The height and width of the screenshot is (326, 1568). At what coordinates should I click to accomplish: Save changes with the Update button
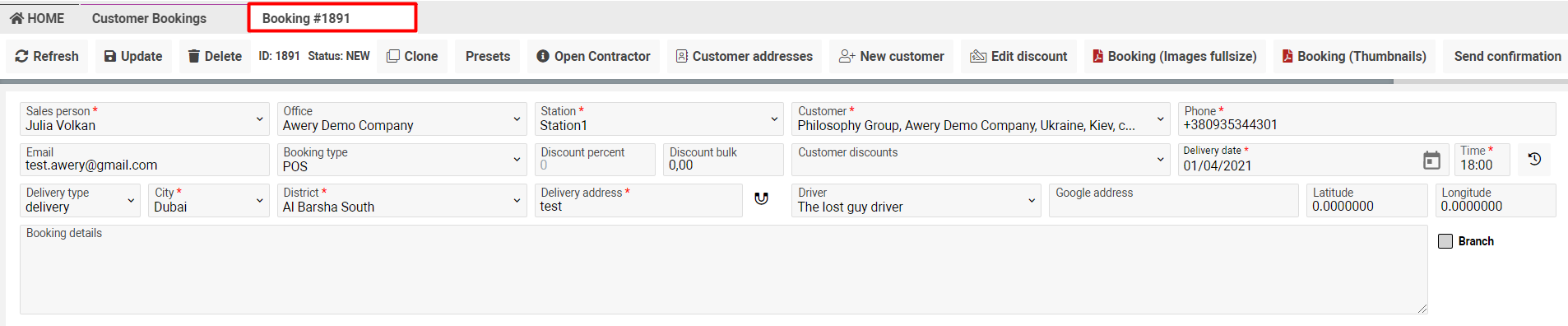[133, 56]
